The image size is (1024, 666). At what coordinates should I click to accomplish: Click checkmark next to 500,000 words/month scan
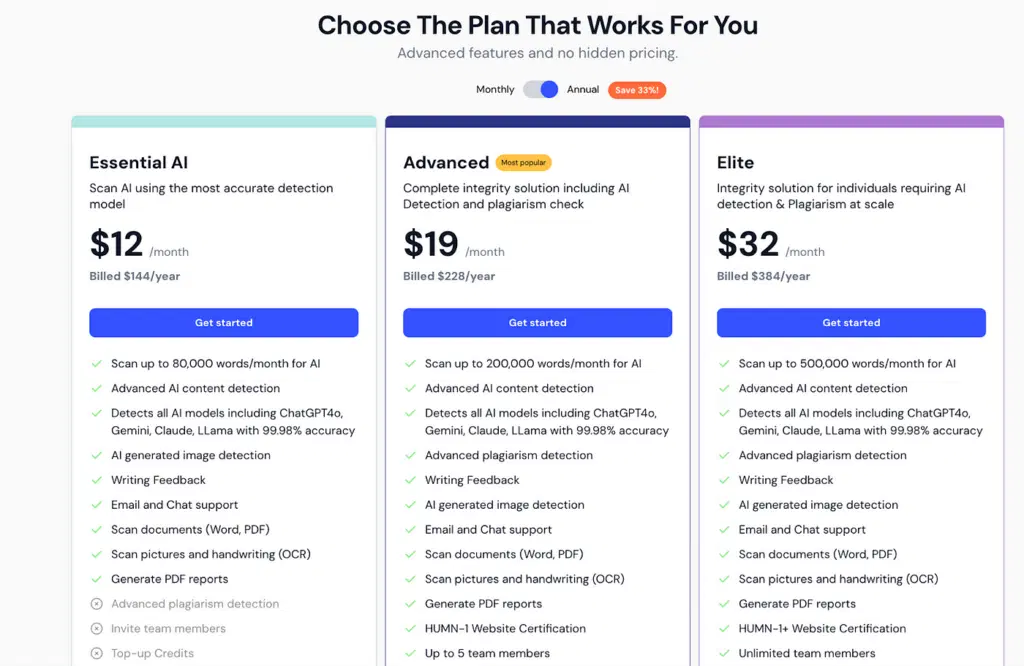click(724, 364)
